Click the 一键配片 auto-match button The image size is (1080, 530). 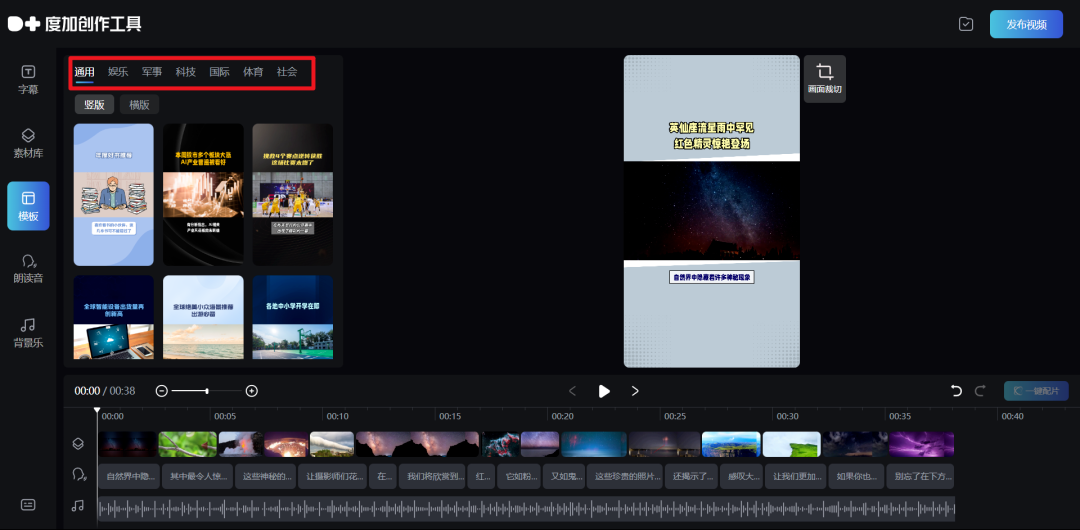1036,391
